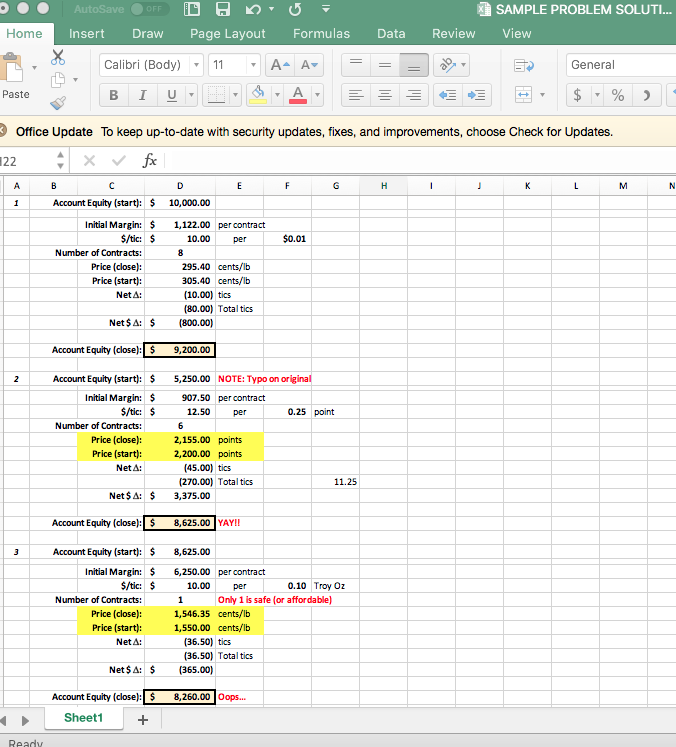Apply yellow fill color
Image resolution: width=676 pixels, height=747 pixels.
(258, 95)
